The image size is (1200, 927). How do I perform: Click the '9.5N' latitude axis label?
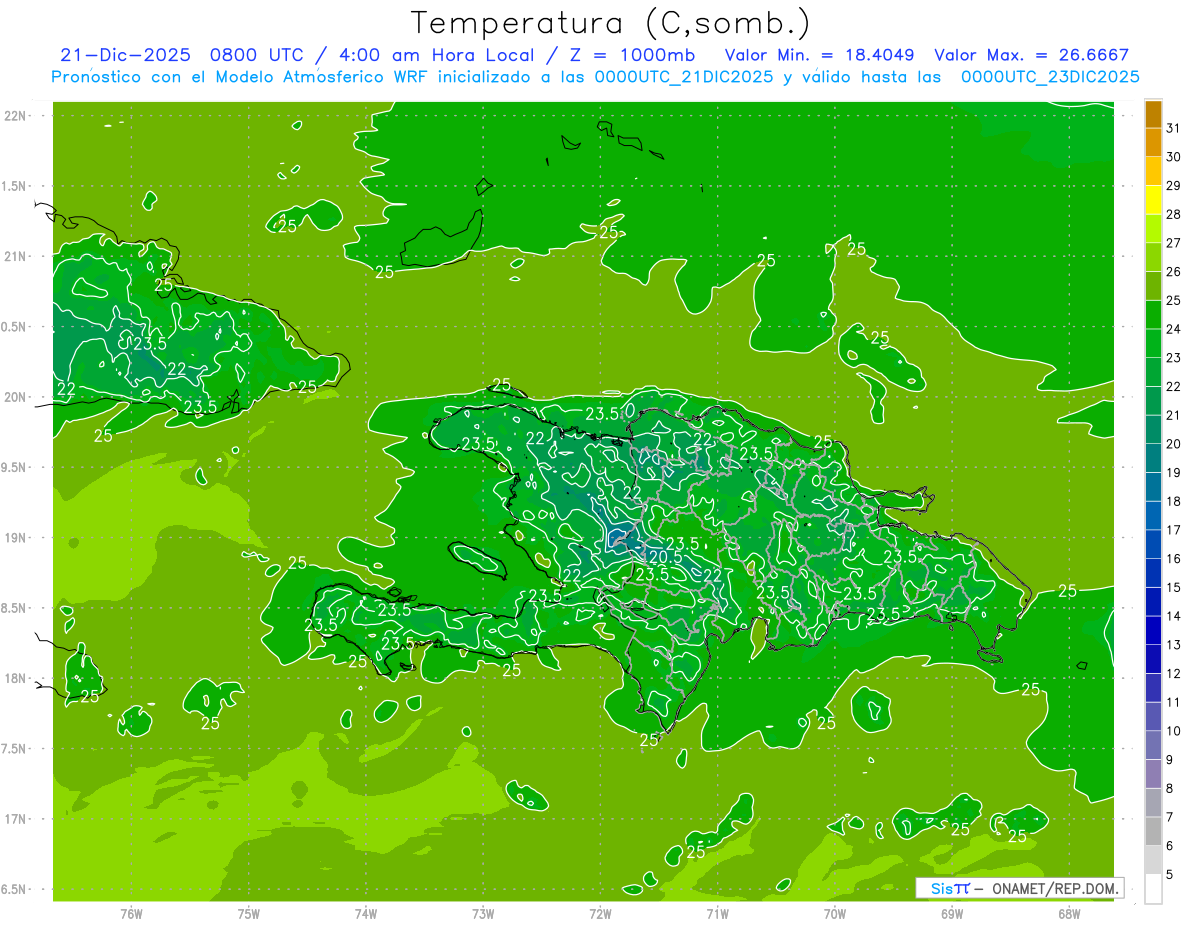[15, 467]
